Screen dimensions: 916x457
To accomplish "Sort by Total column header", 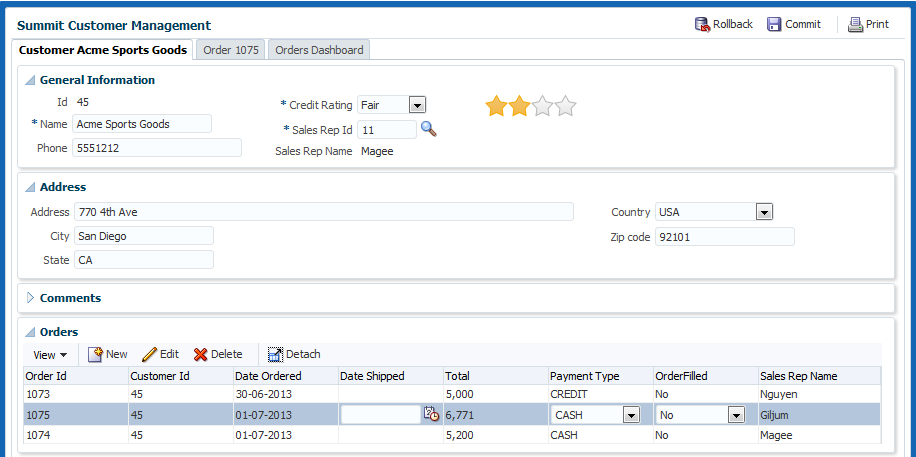I will pyautogui.click(x=495, y=376).
